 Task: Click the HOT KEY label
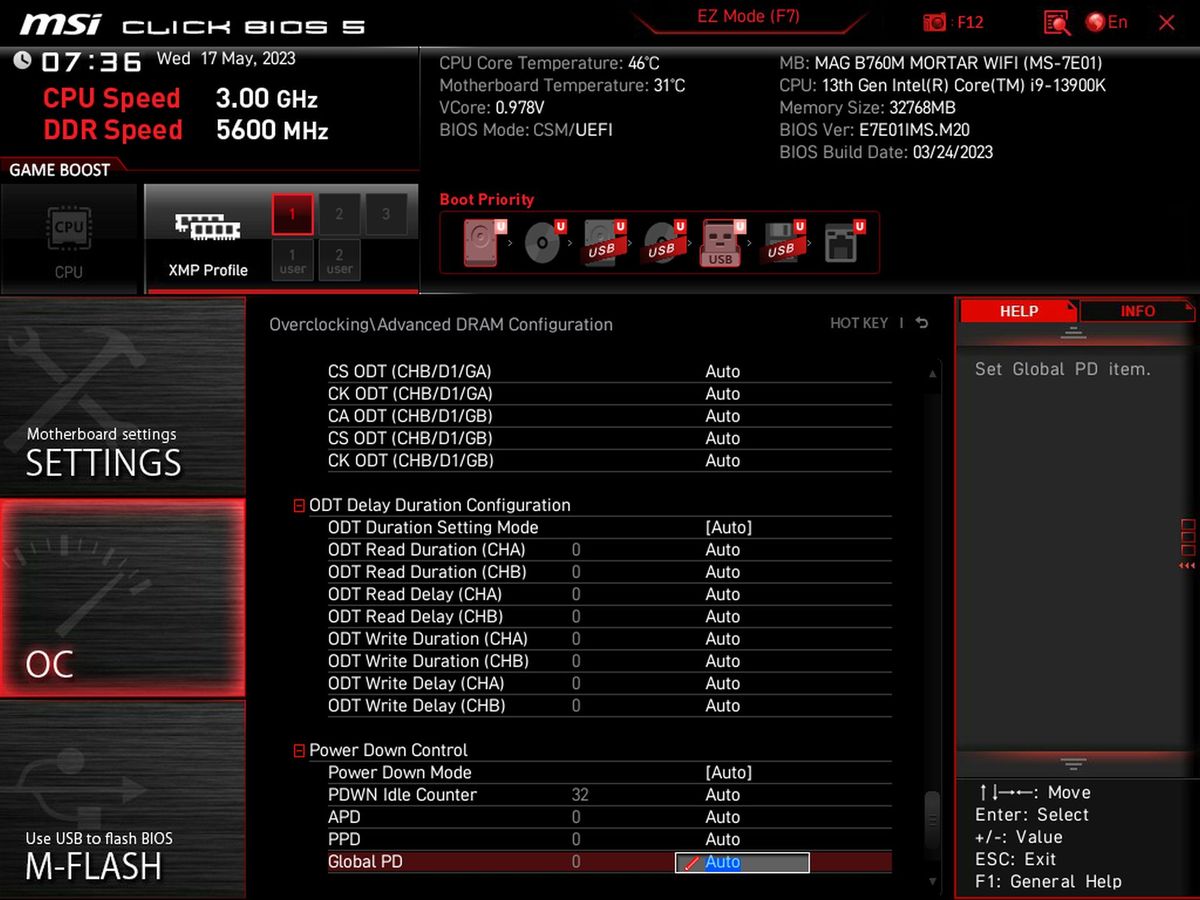pyautogui.click(x=859, y=323)
